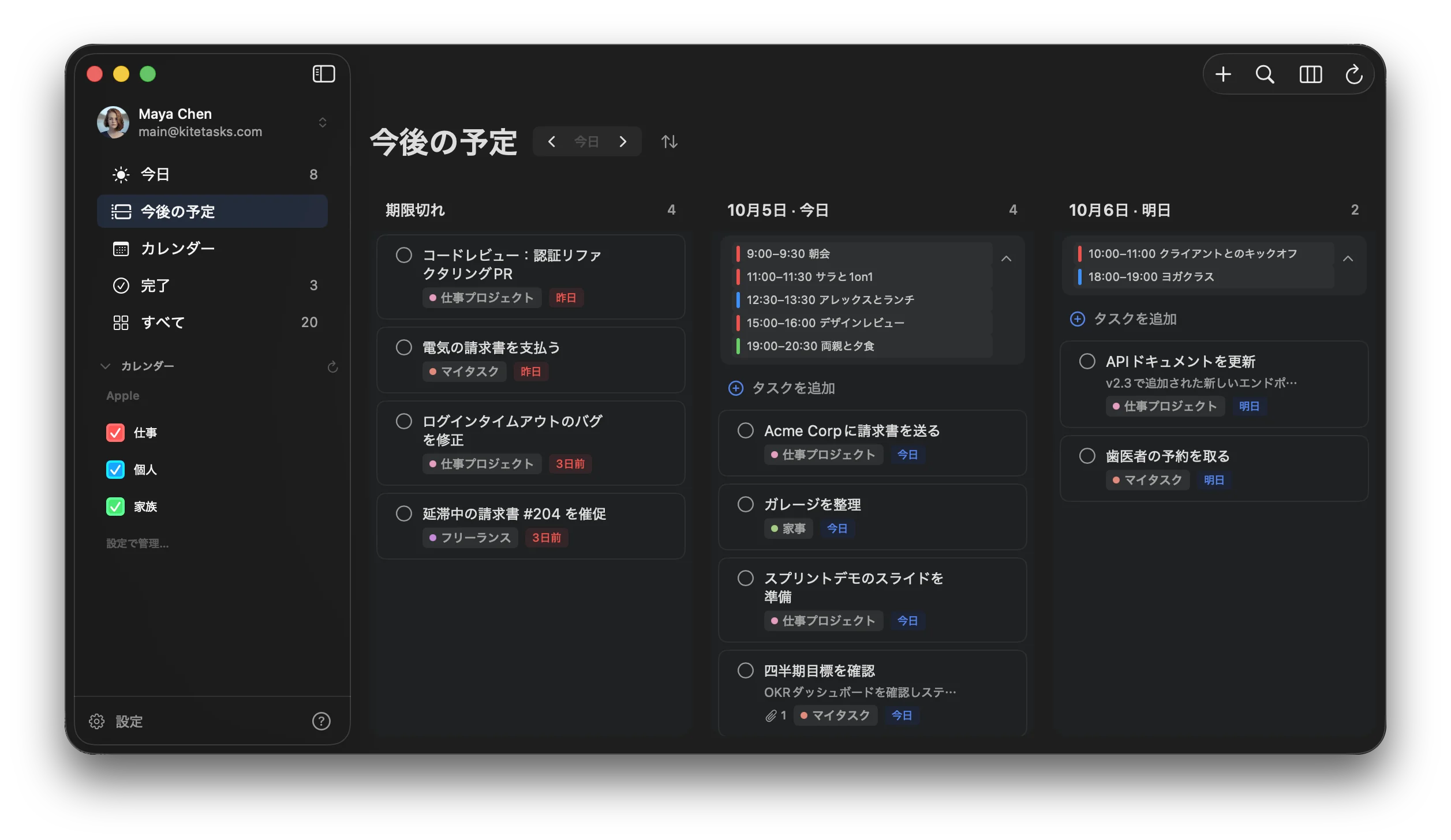The width and height of the screenshot is (1451, 840).
Task: Show すべて tasks in sidebar
Action: point(212,322)
